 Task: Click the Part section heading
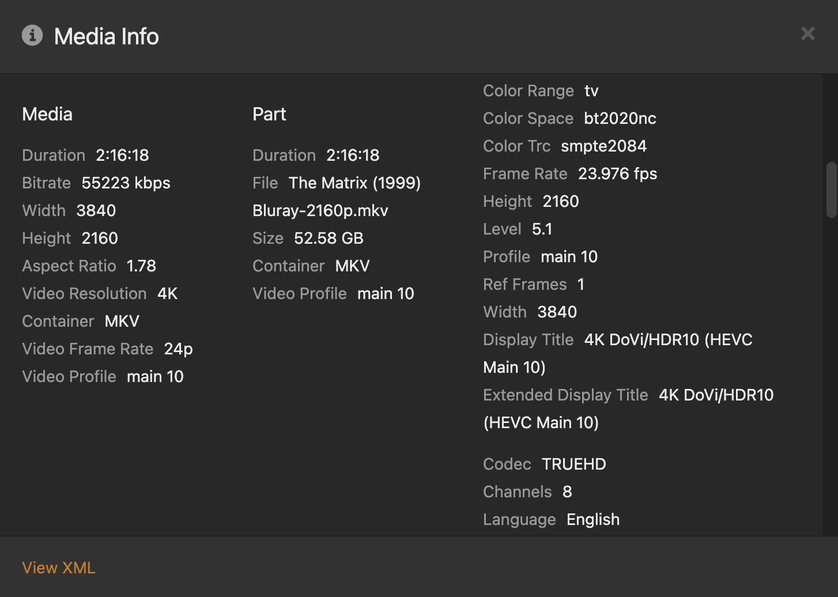269,114
